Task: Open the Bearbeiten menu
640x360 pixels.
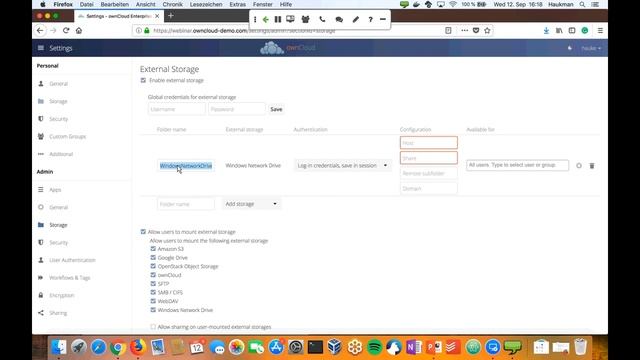Action: click(x=115, y=4)
